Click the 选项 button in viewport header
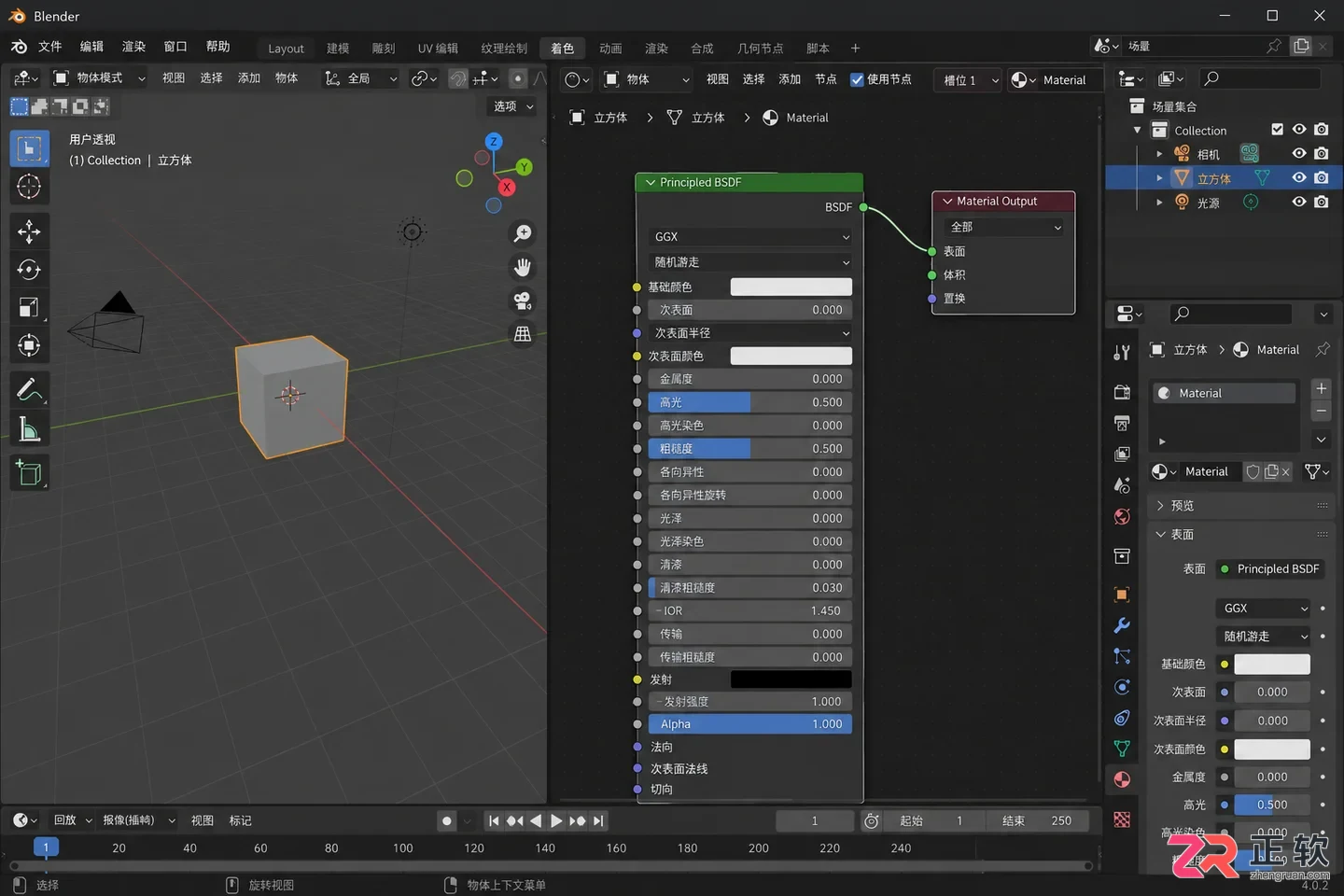The height and width of the screenshot is (896, 1344). [513, 106]
